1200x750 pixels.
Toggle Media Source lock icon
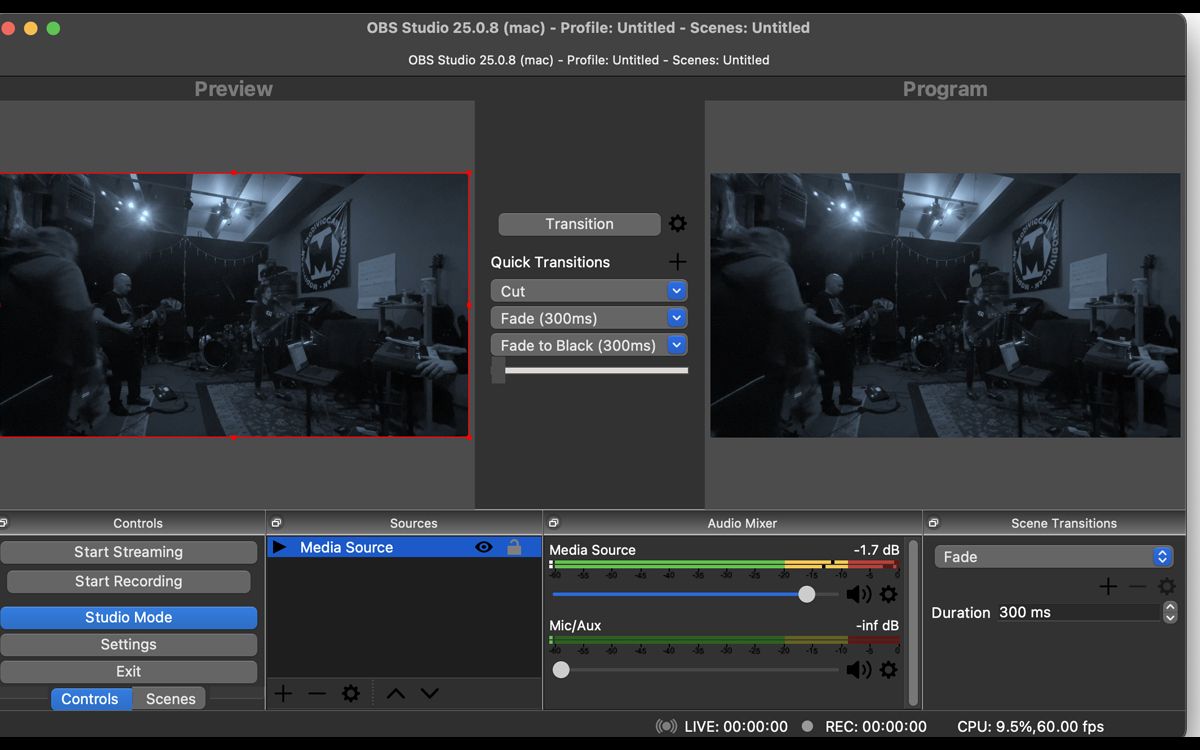click(514, 547)
